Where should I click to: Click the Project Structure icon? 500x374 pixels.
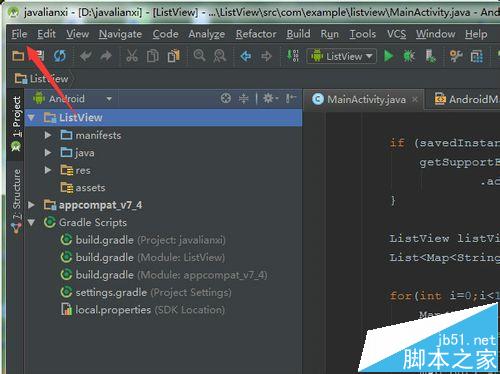pyautogui.click(x=477, y=56)
